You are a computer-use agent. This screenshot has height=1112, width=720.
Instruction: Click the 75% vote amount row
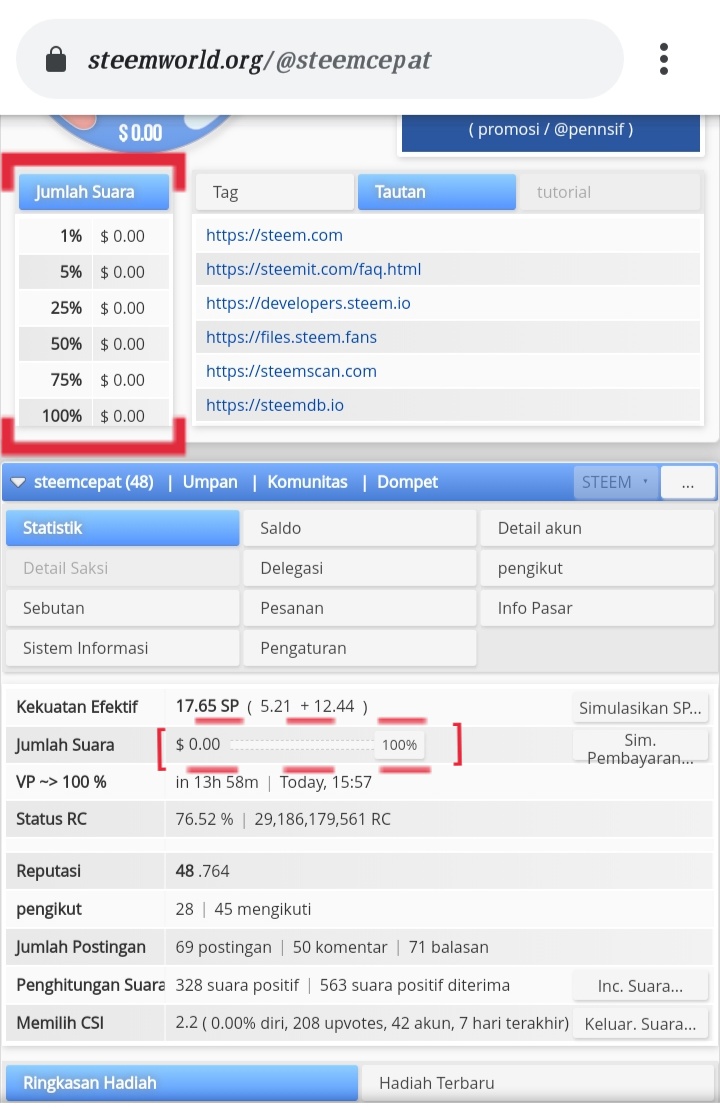(x=94, y=380)
